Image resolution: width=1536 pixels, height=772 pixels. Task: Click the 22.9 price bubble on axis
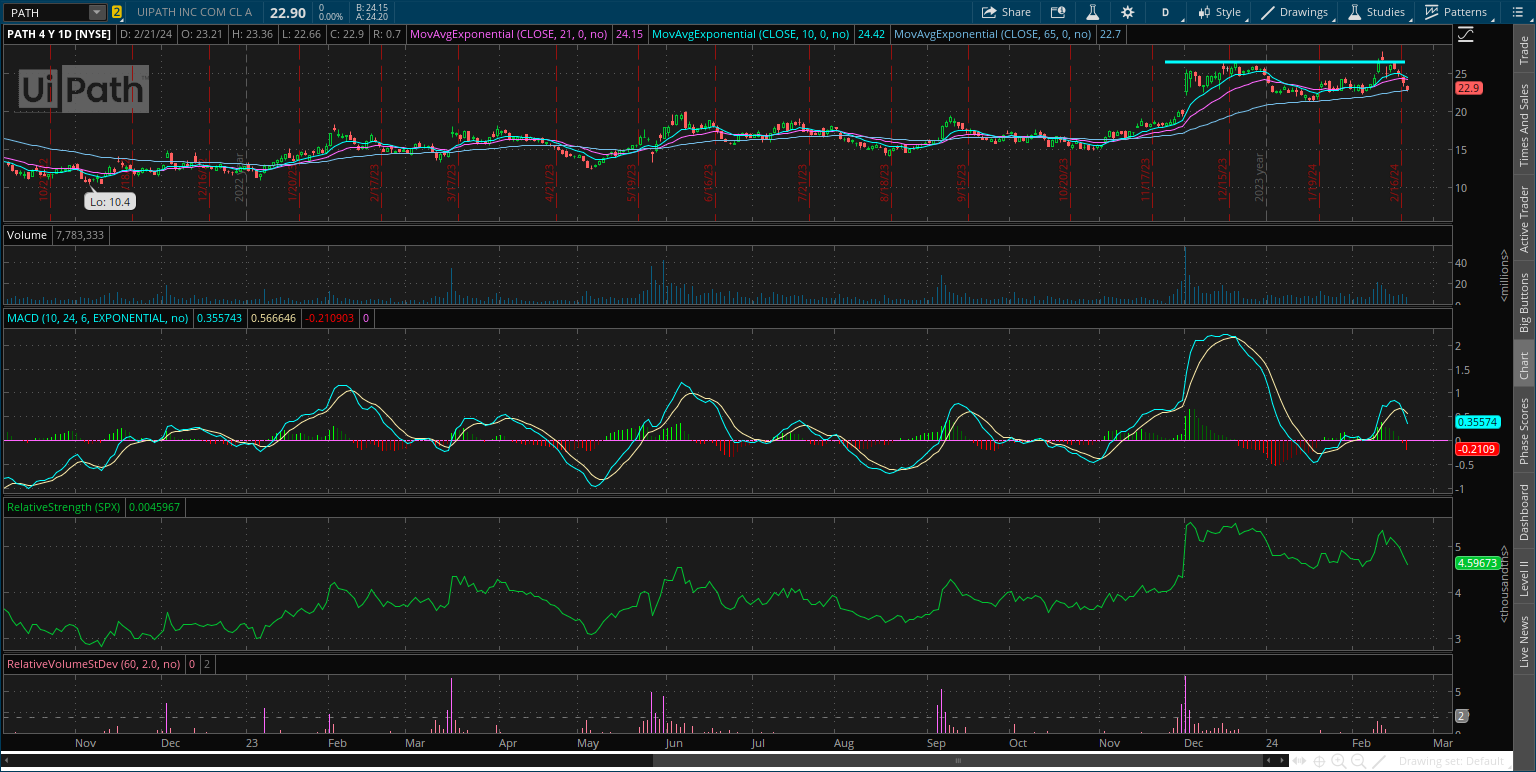pyautogui.click(x=1467, y=88)
